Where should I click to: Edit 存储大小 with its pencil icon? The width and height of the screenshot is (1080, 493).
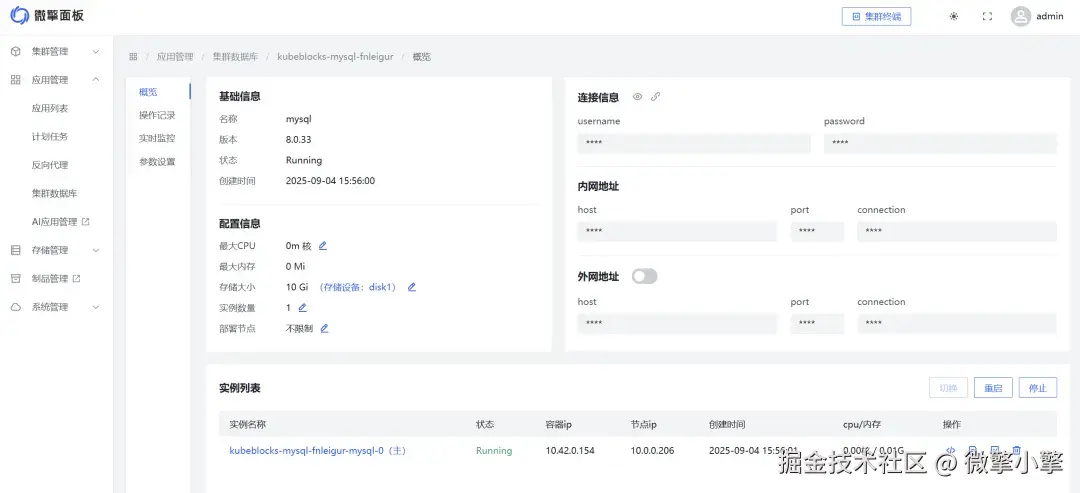pyautogui.click(x=412, y=287)
